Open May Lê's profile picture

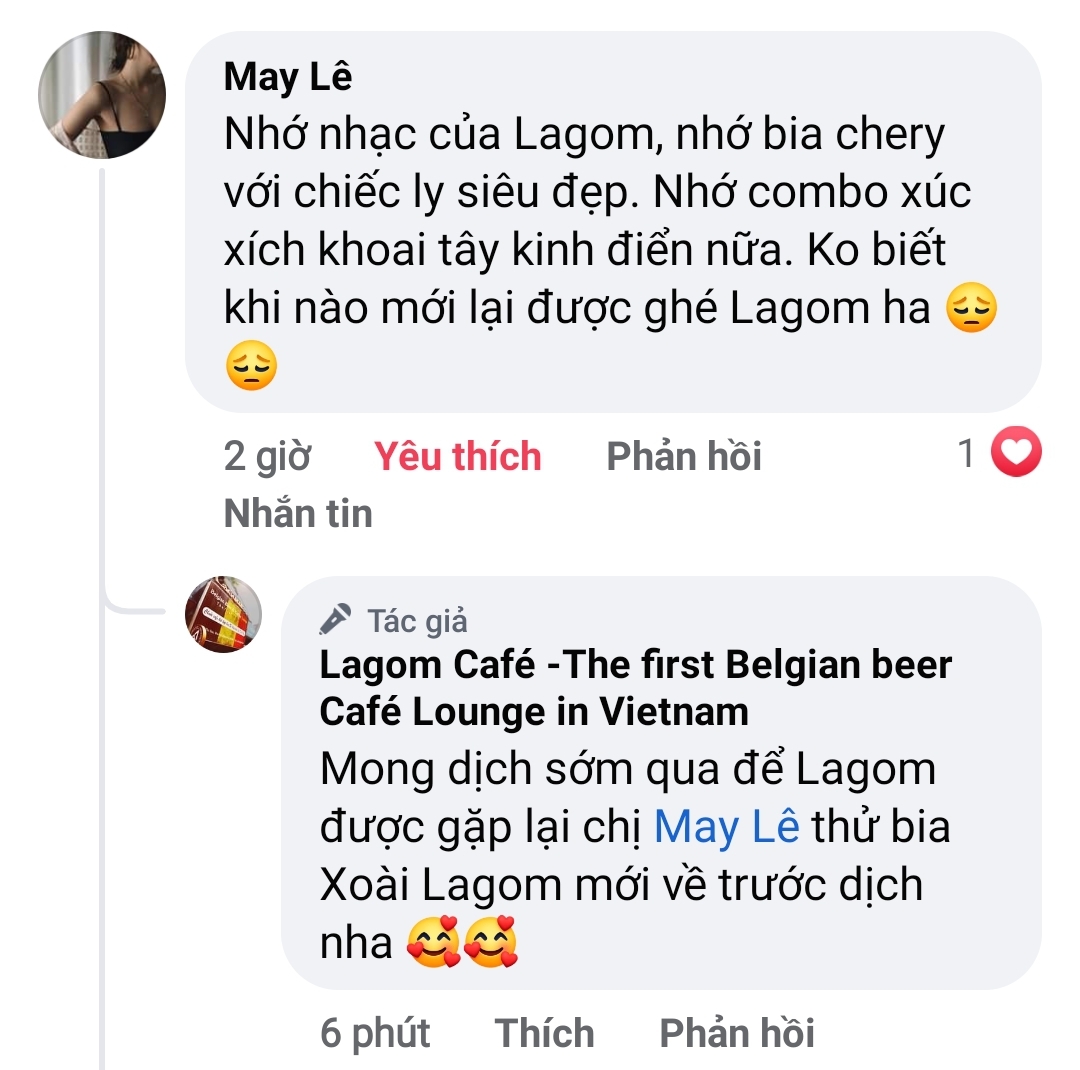(x=102, y=95)
